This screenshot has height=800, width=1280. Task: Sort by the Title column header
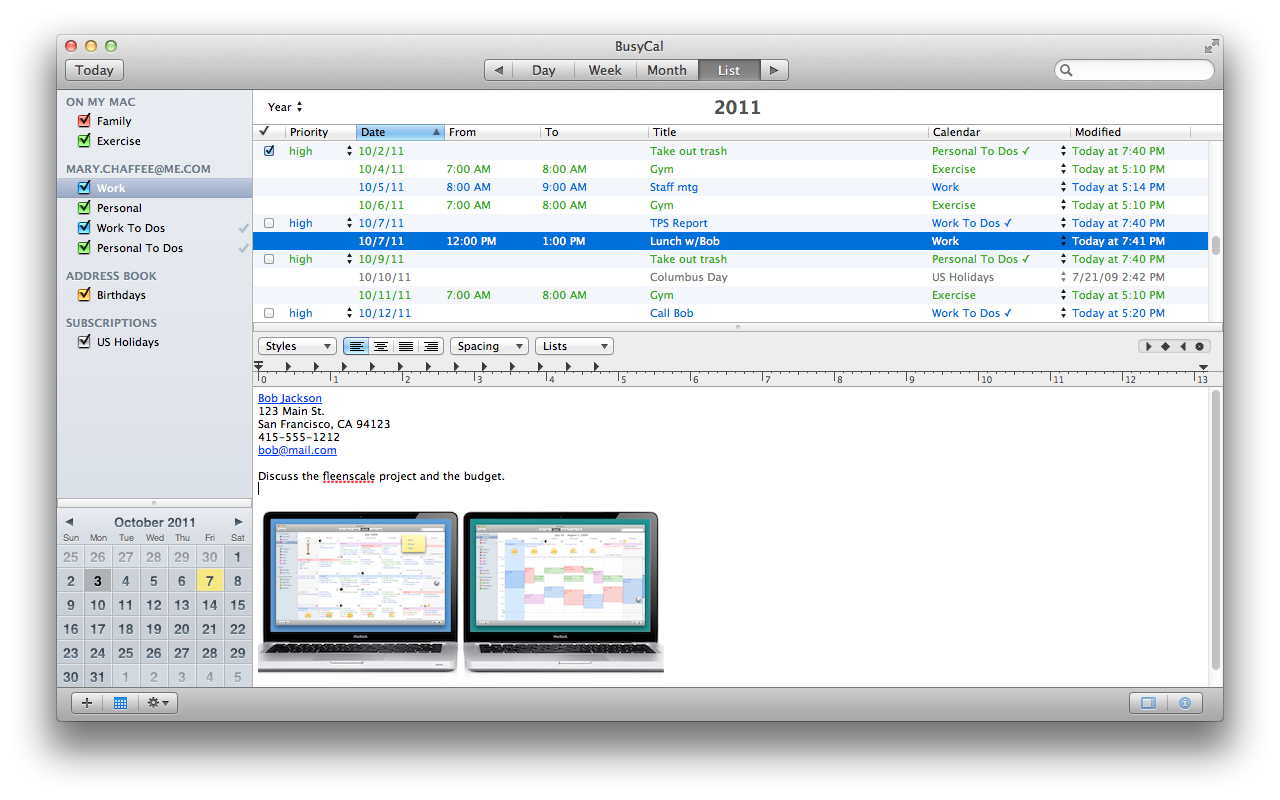788,131
